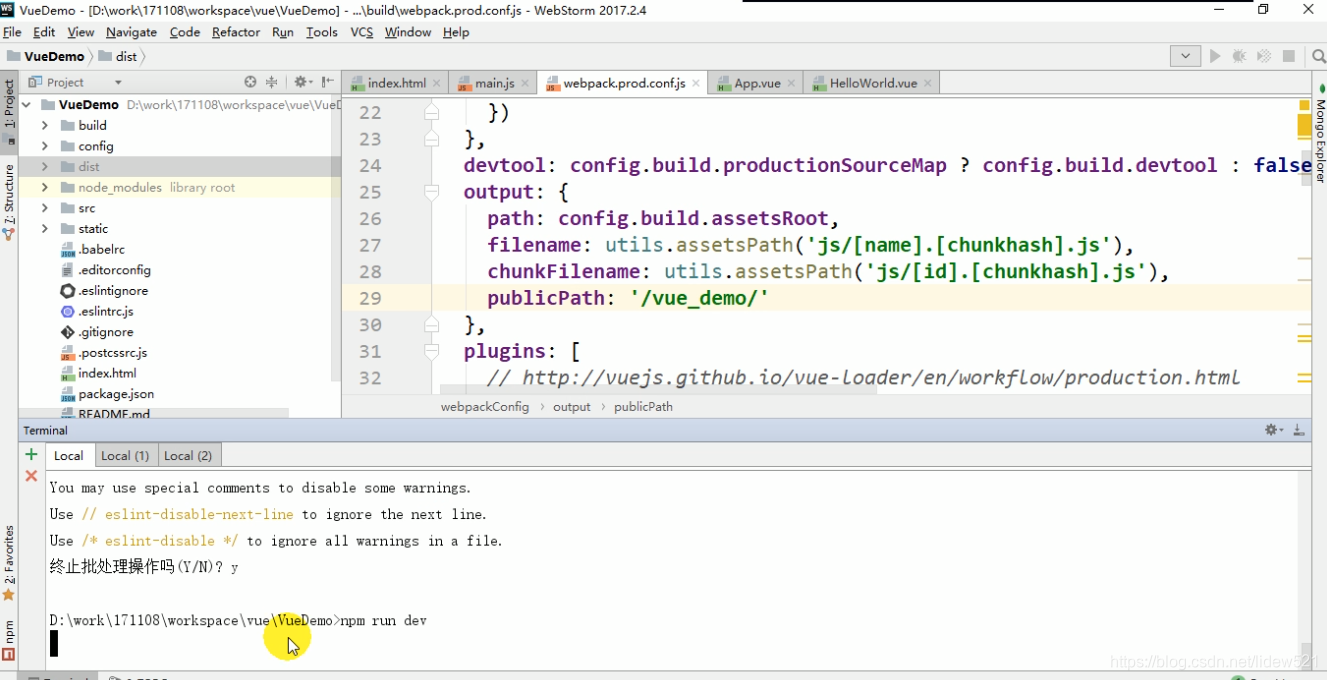Click the publicPath editor breadcrumb

tap(643, 407)
